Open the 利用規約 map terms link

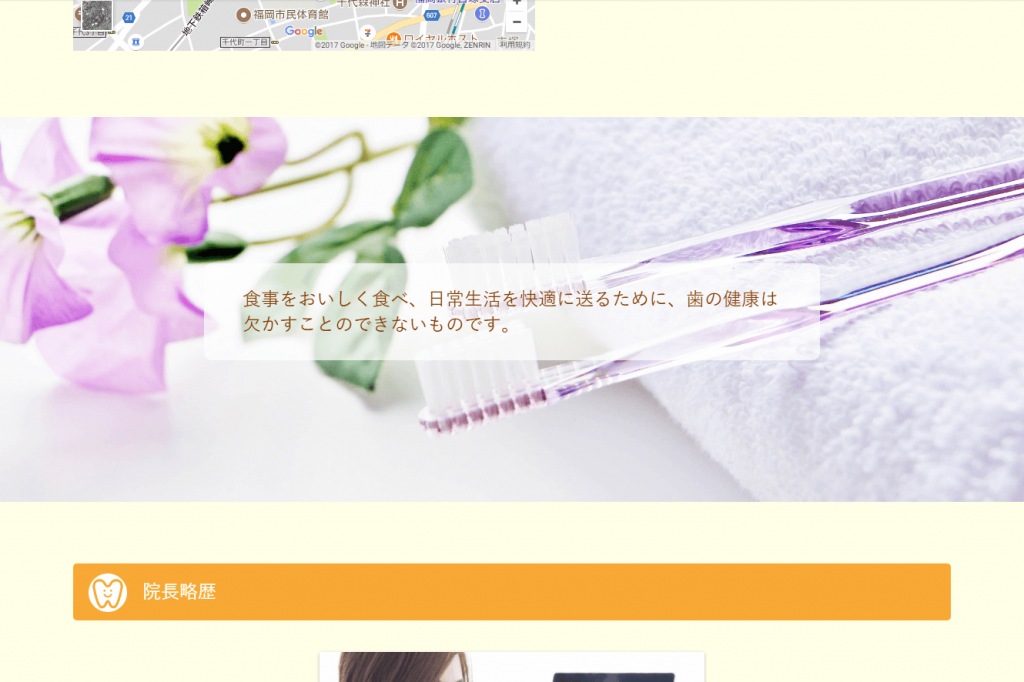(x=515, y=45)
